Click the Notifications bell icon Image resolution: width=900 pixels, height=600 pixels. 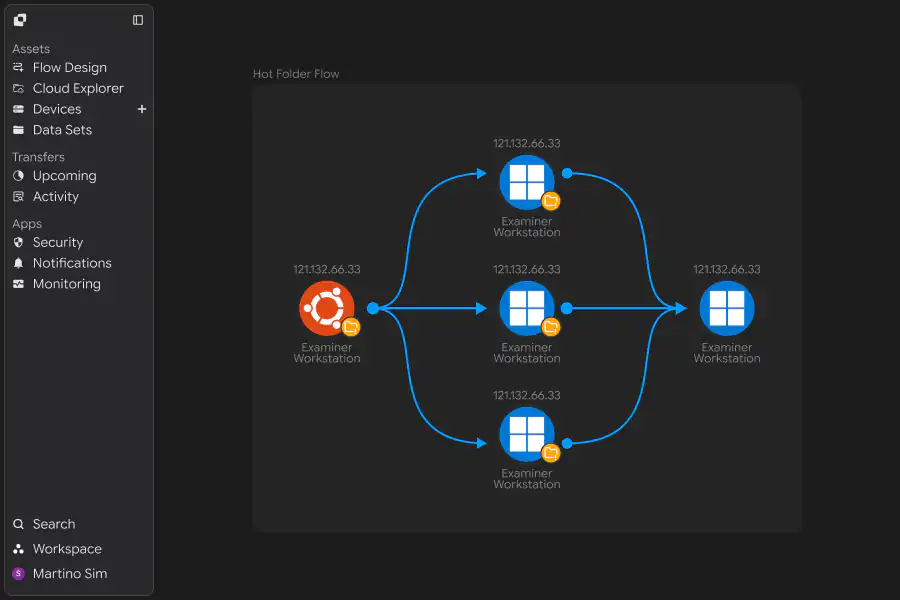coord(18,263)
